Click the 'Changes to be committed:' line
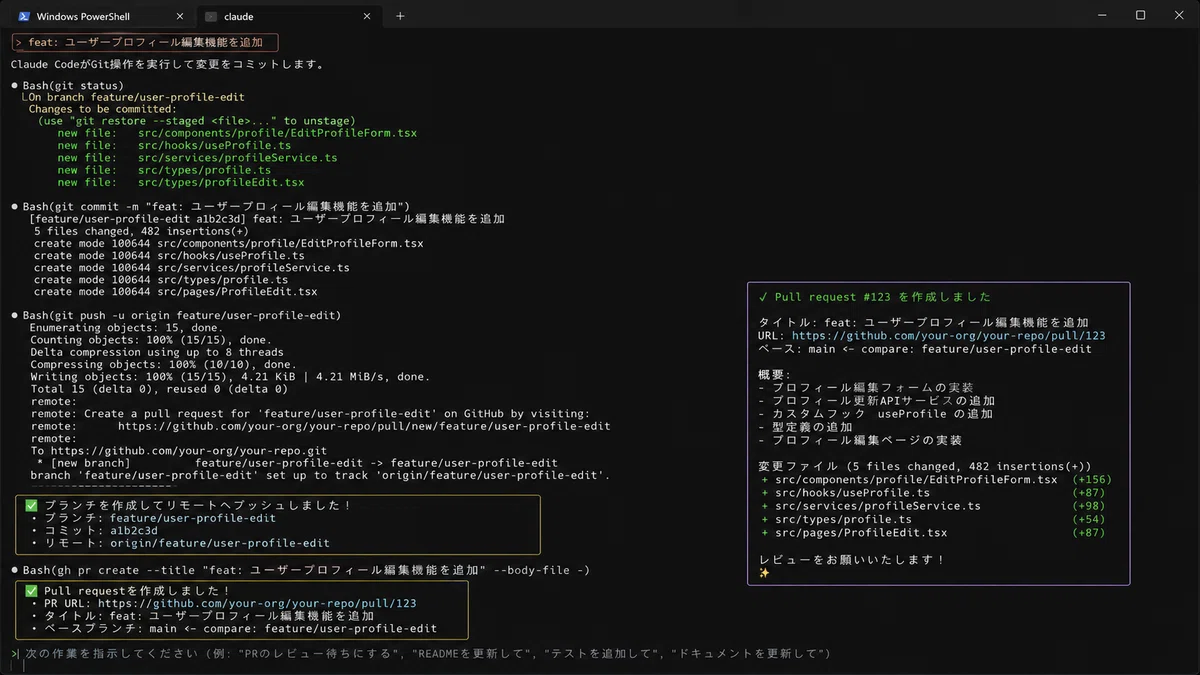 point(102,109)
